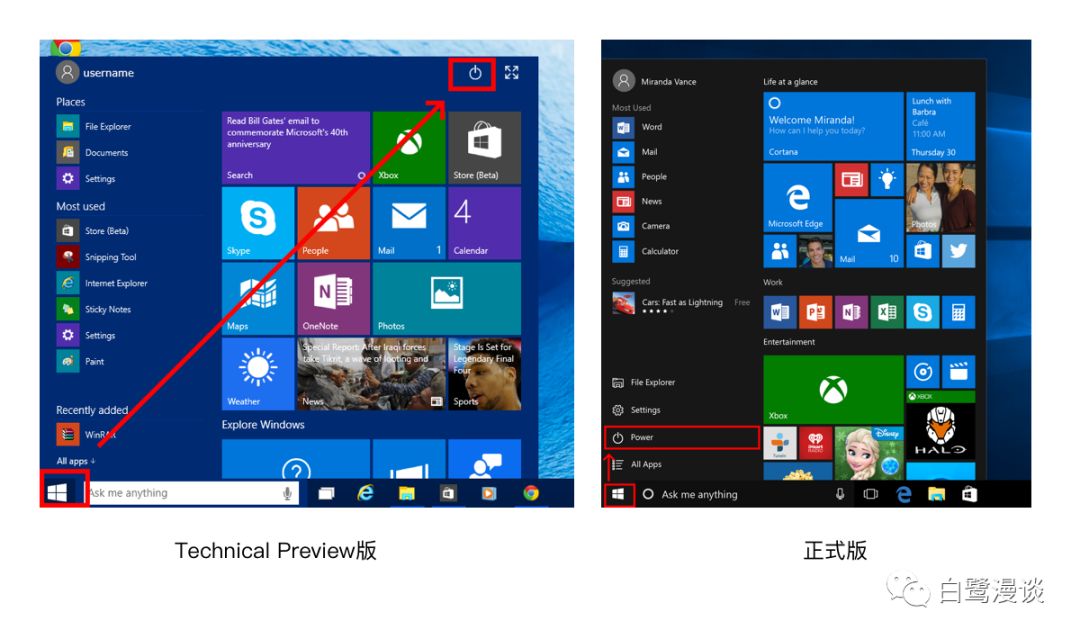This screenshot has height=639, width=1080.
Task: Open Documents under Places
Action: tap(93, 152)
